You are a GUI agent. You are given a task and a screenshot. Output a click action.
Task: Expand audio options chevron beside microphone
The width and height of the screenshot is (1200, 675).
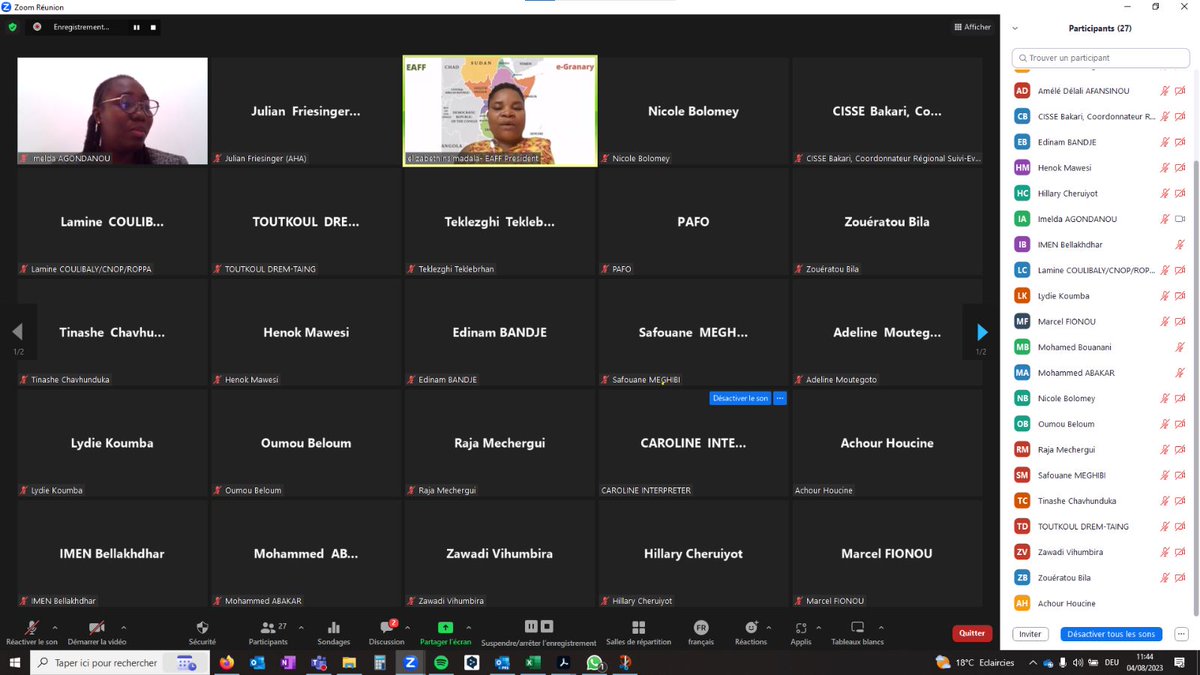tap(54, 628)
